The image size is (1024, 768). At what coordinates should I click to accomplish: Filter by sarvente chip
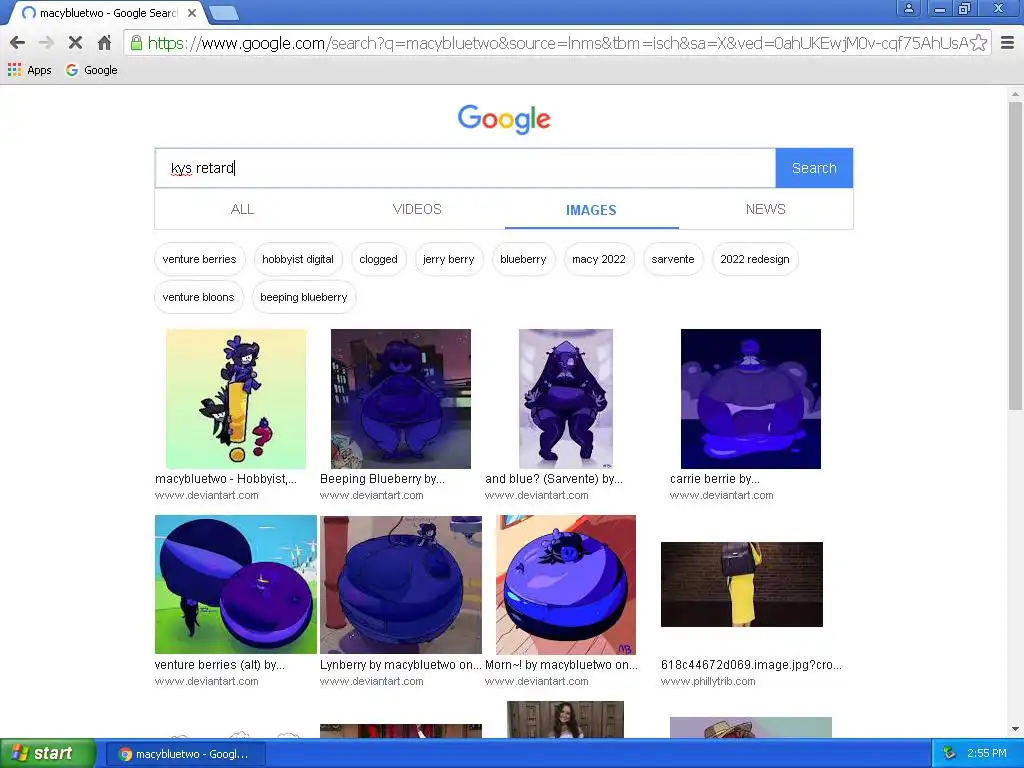(673, 259)
